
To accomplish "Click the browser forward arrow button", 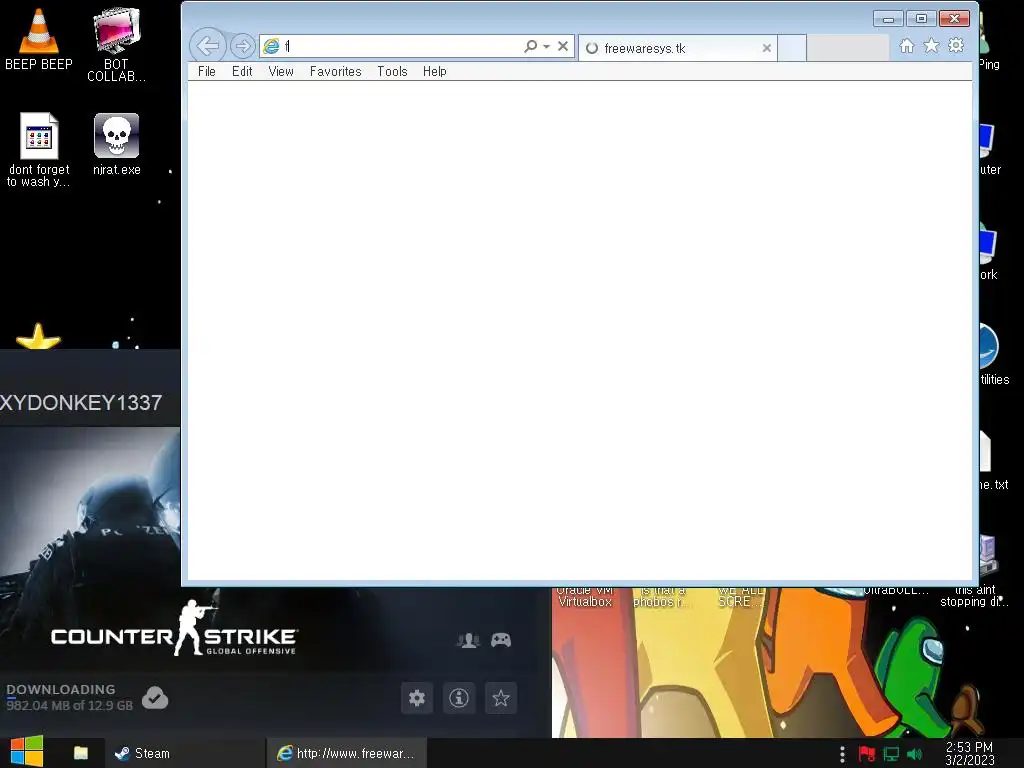I will pyautogui.click(x=242, y=46).
